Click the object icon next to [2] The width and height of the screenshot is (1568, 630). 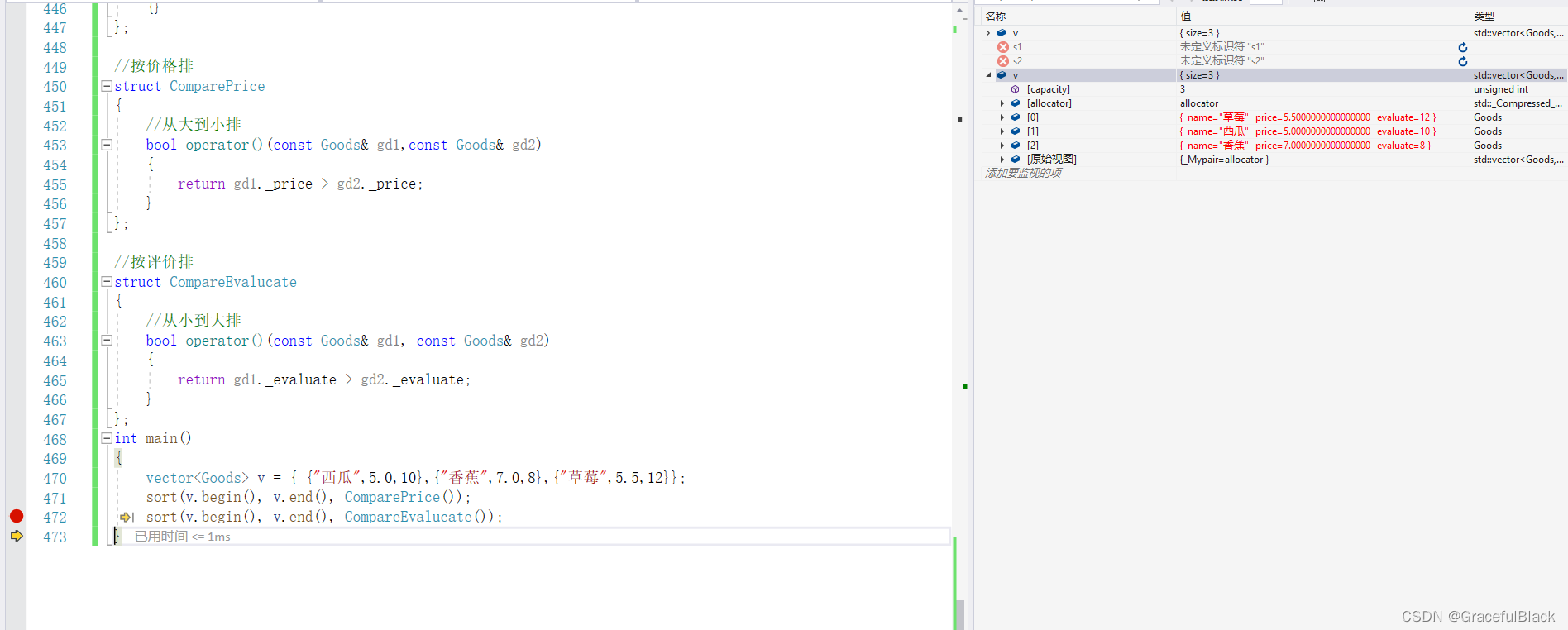pos(1016,146)
